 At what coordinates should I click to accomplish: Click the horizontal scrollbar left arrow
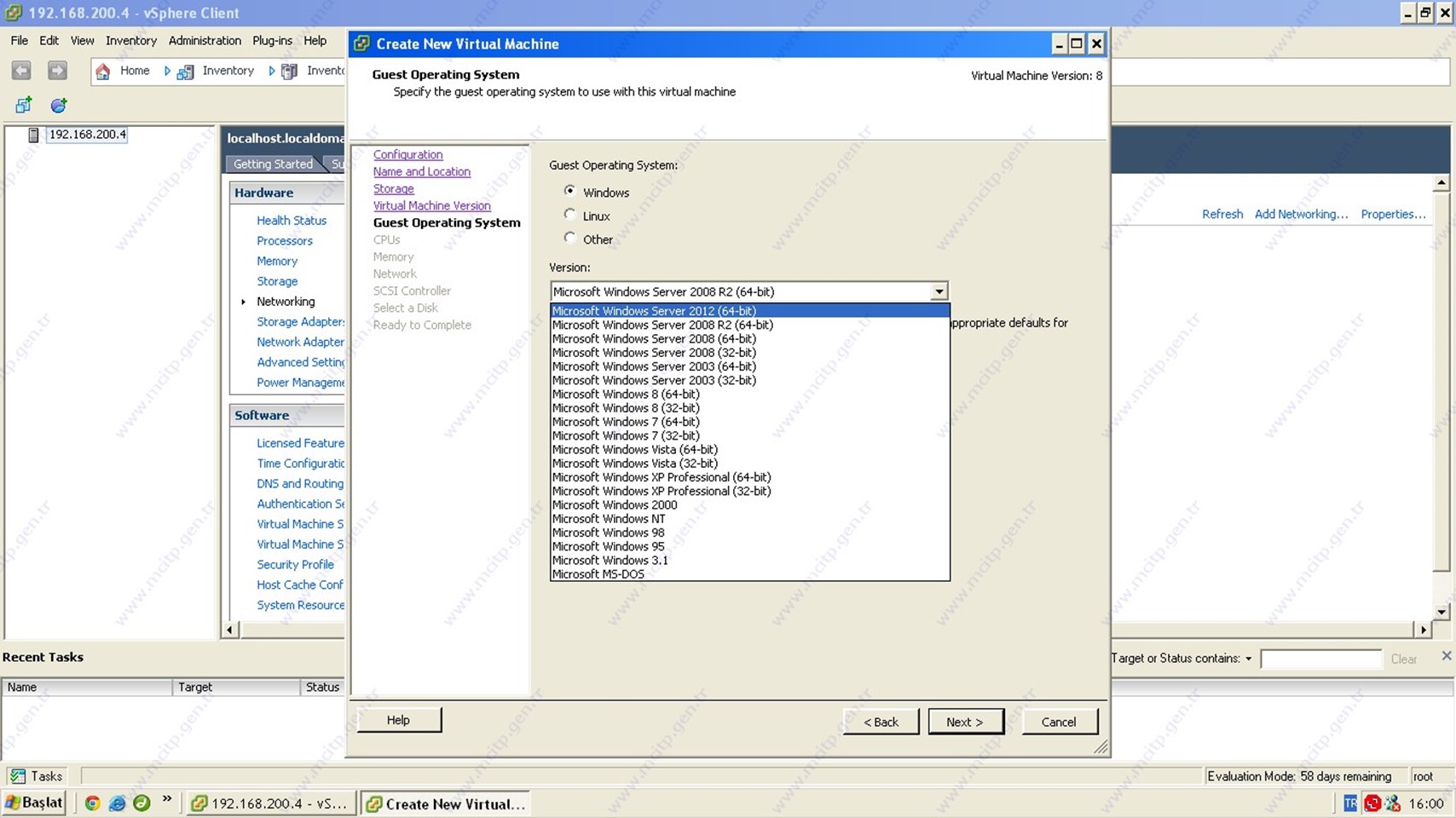[x=229, y=630]
